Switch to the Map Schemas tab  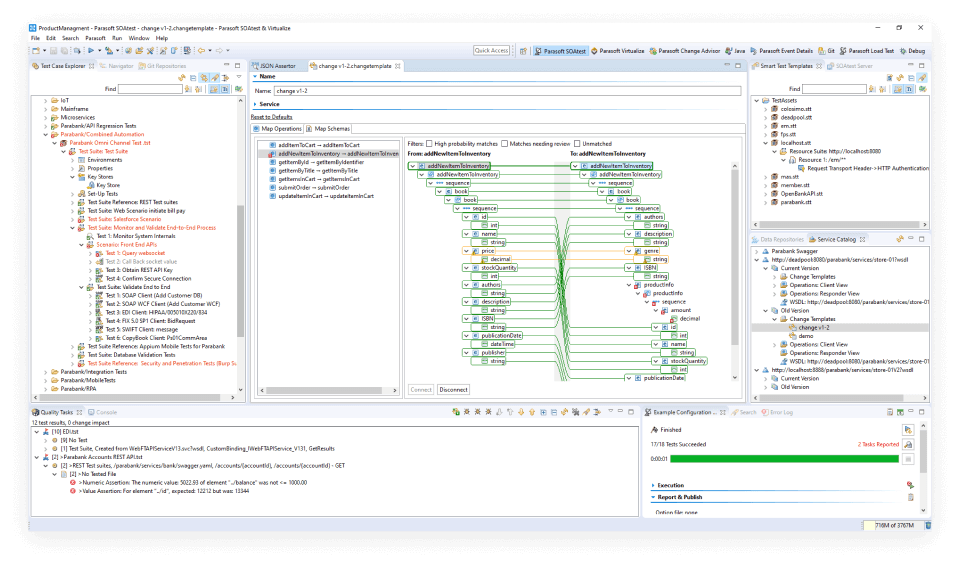pyautogui.click(x=328, y=129)
